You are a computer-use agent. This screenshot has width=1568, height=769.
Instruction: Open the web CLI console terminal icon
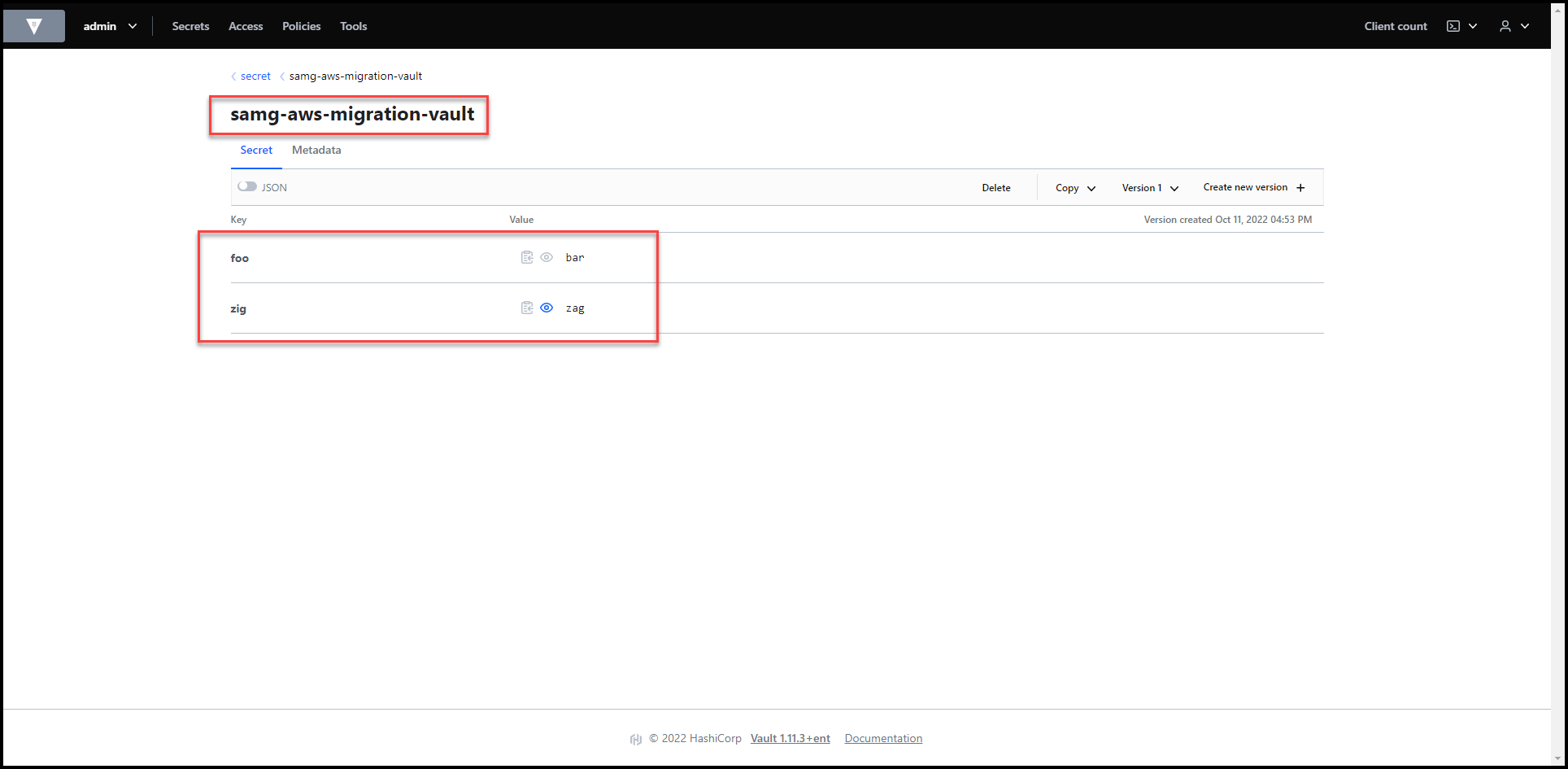click(1453, 25)
